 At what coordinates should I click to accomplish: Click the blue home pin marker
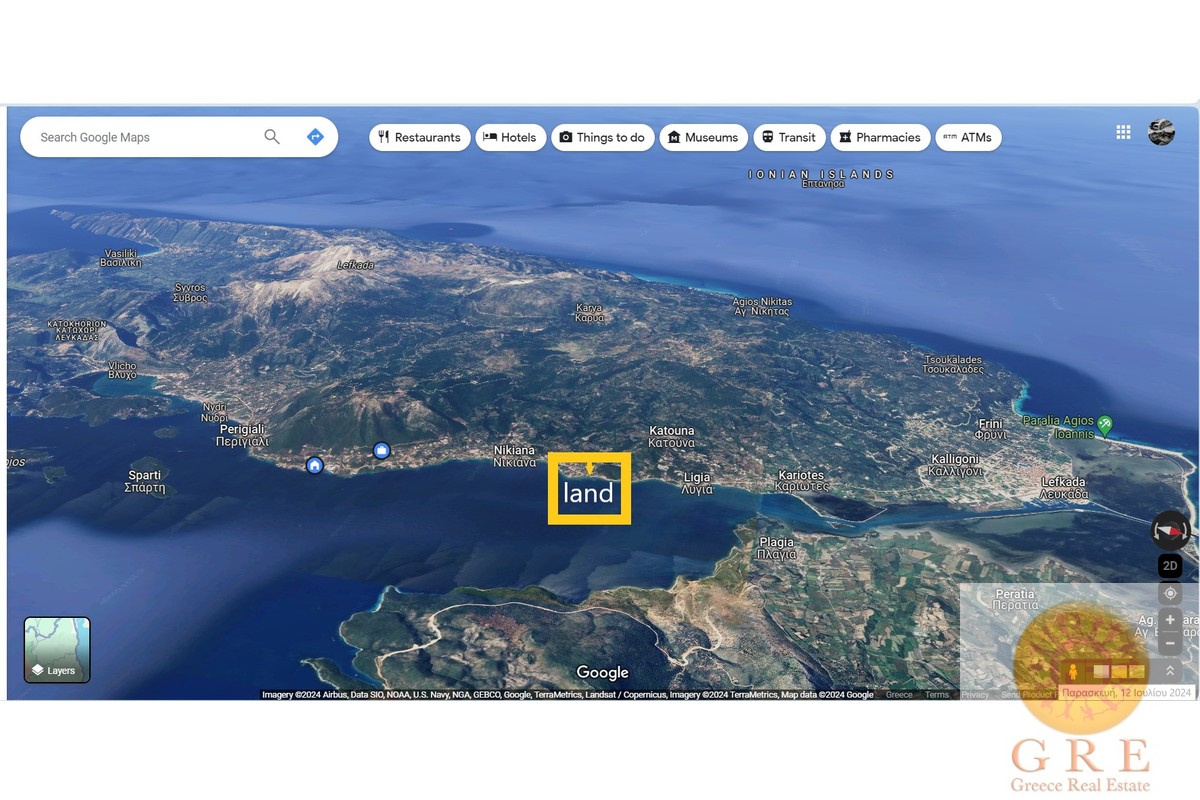[315, 465]
